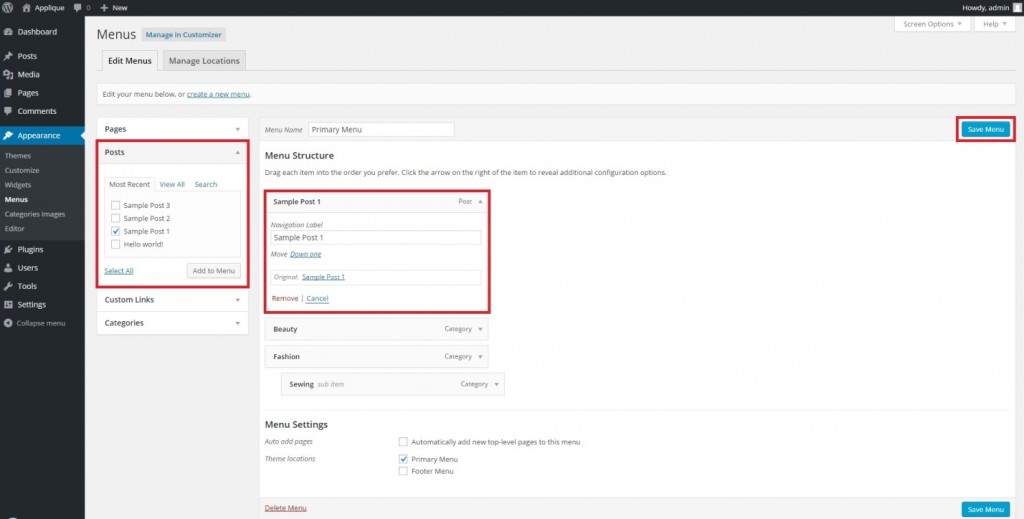Click the Media icon in sidebar
This screenshot has width=1024, height=519.
tap(8, 74)
